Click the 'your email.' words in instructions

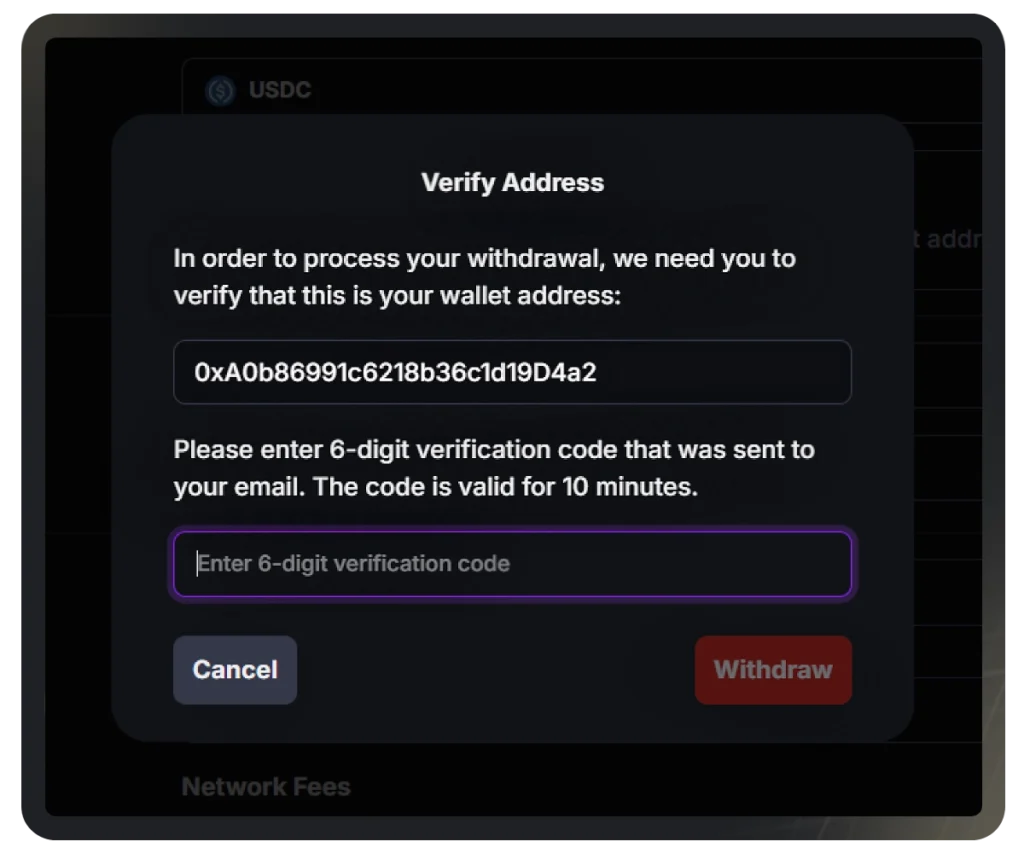(239, 487)
